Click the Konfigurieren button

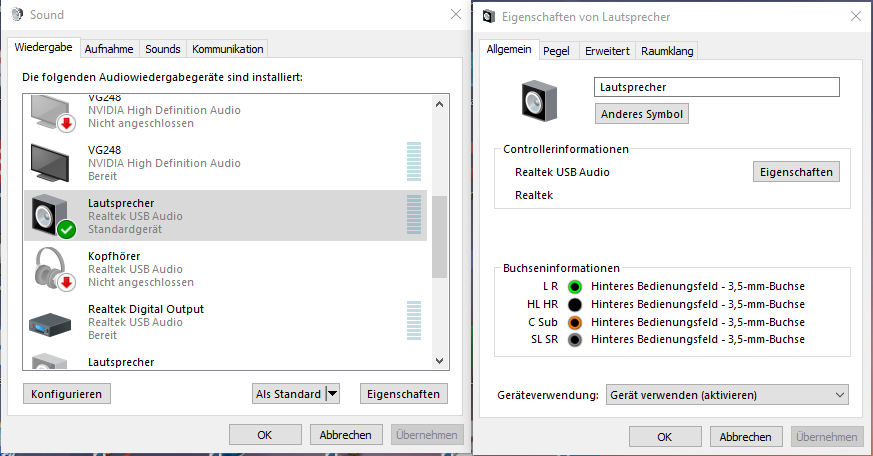tap(67, 394)
